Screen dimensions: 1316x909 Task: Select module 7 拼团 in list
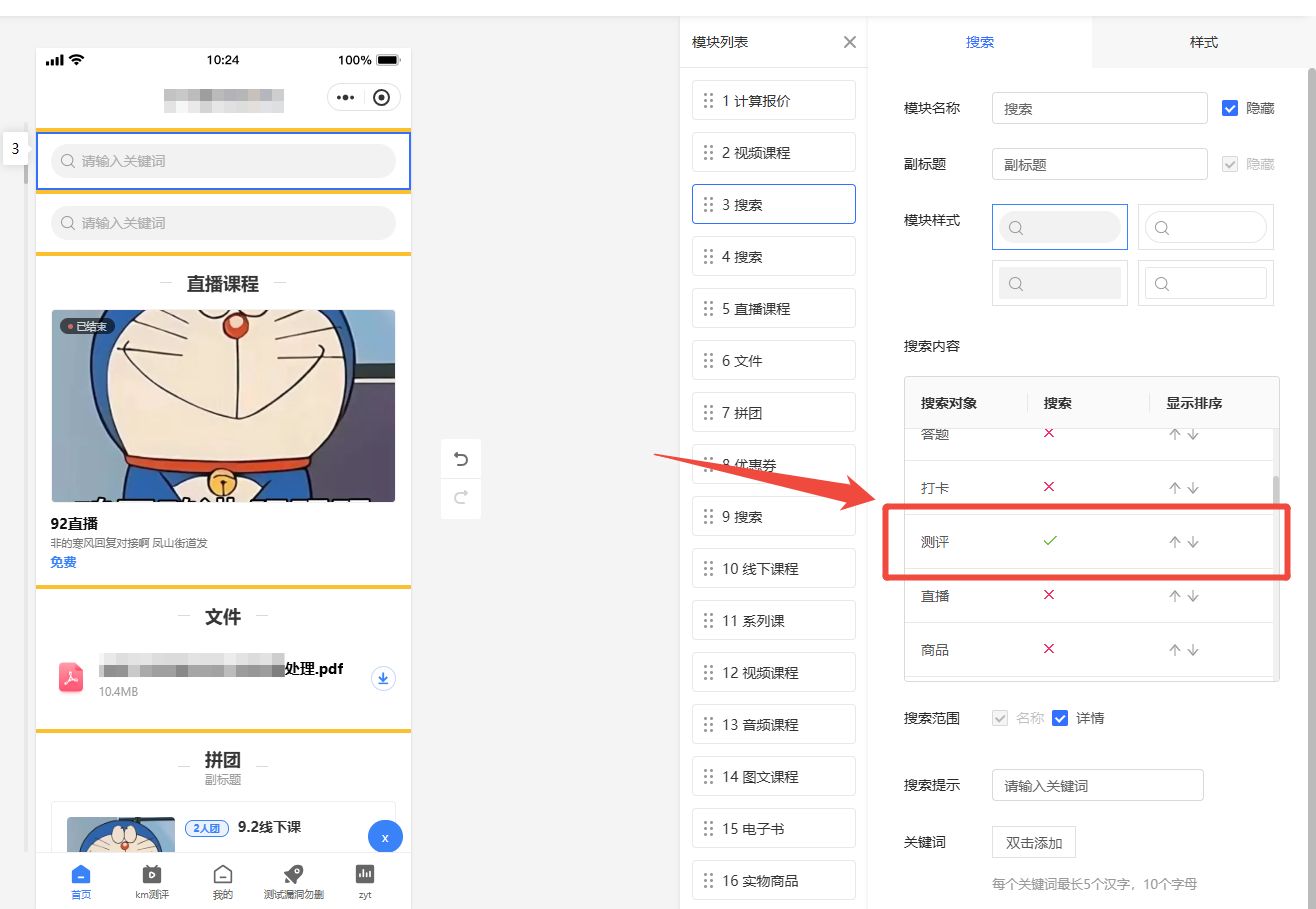(x=774, y=412)
